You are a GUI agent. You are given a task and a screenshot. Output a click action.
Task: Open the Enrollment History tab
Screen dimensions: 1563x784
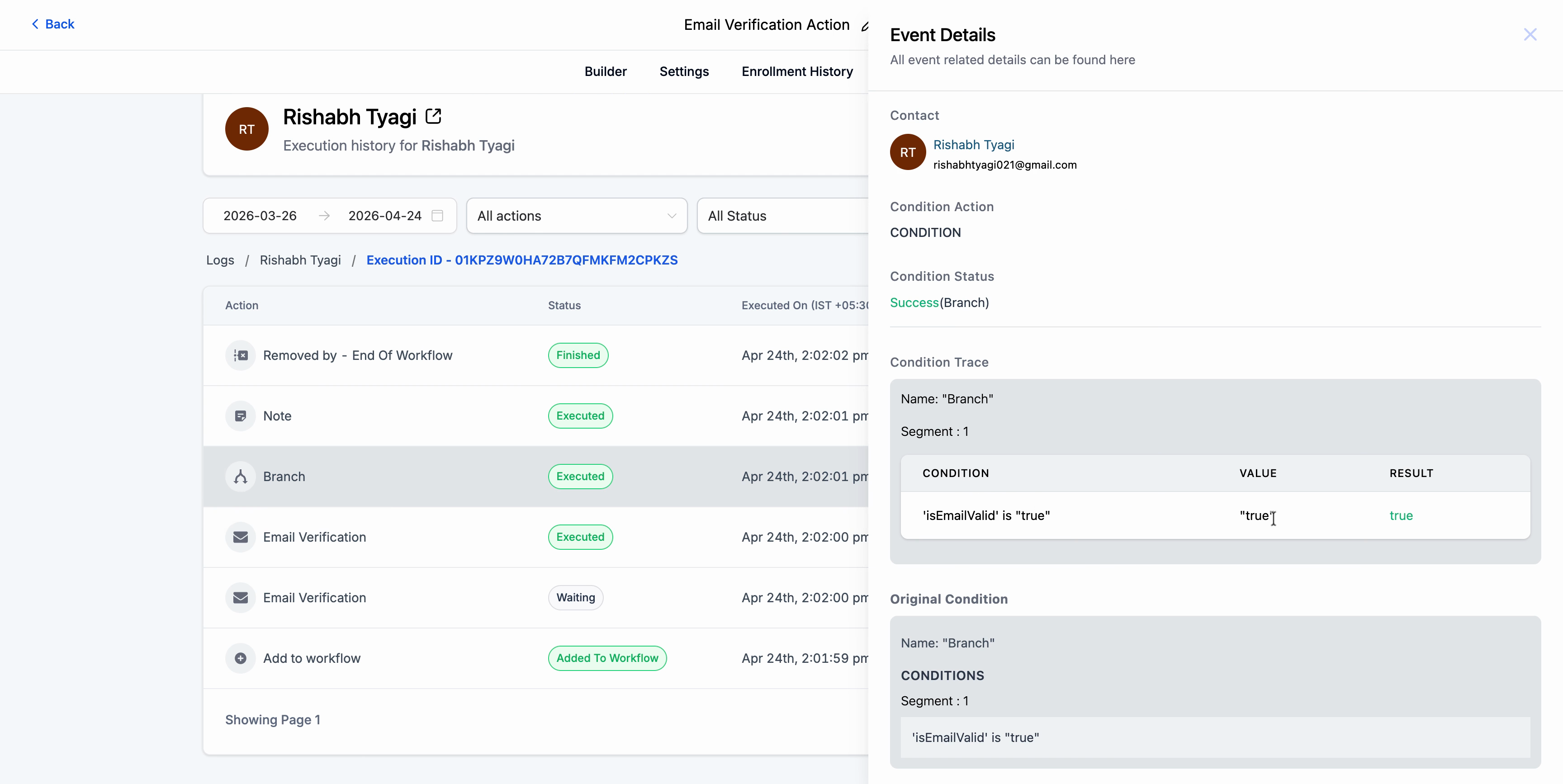pyautogui.click(x=797, y=71)
